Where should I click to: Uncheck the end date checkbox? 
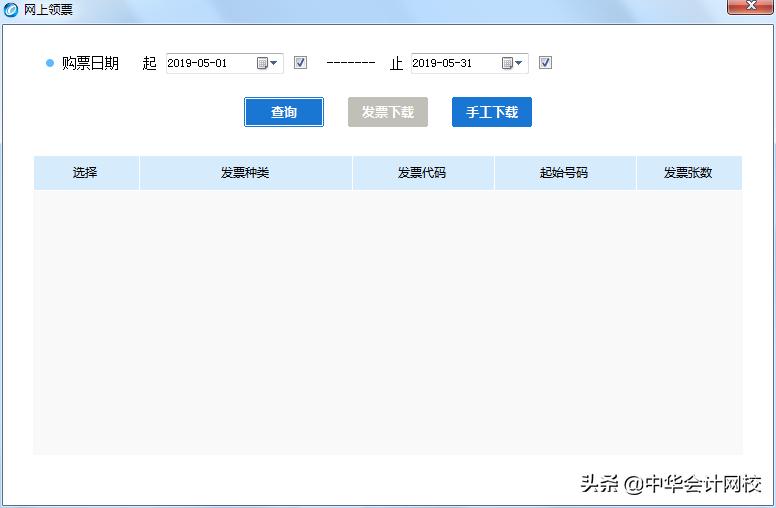tap(545, 62)
